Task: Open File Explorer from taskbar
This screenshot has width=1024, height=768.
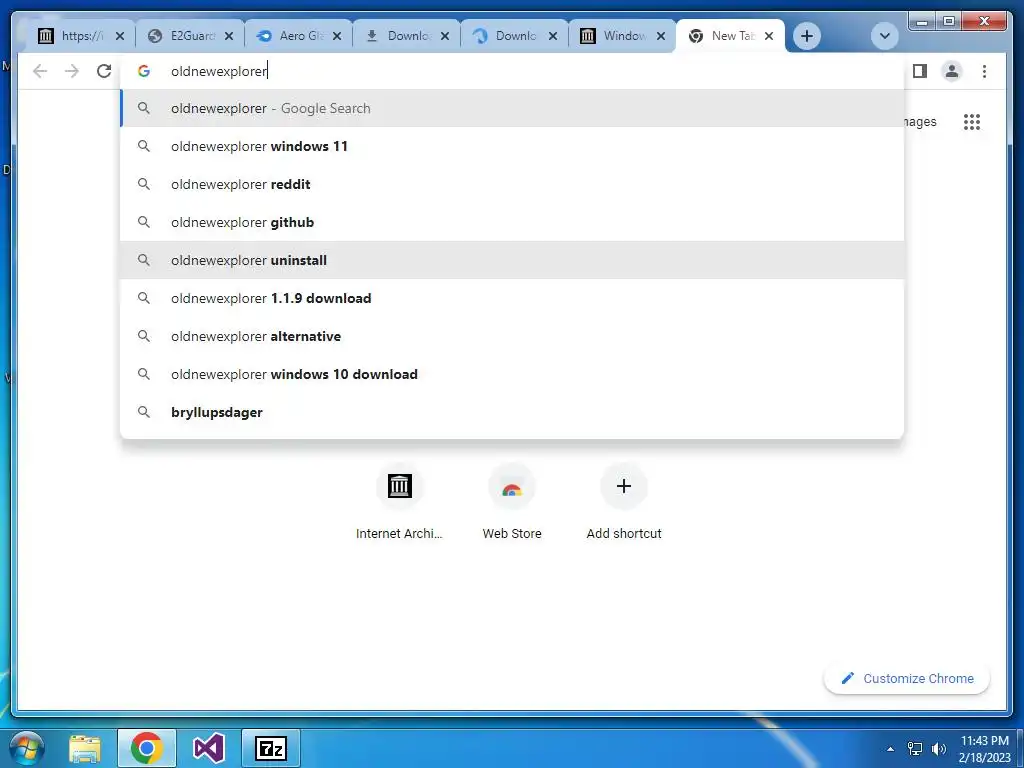Action: [x=85, y=748]
